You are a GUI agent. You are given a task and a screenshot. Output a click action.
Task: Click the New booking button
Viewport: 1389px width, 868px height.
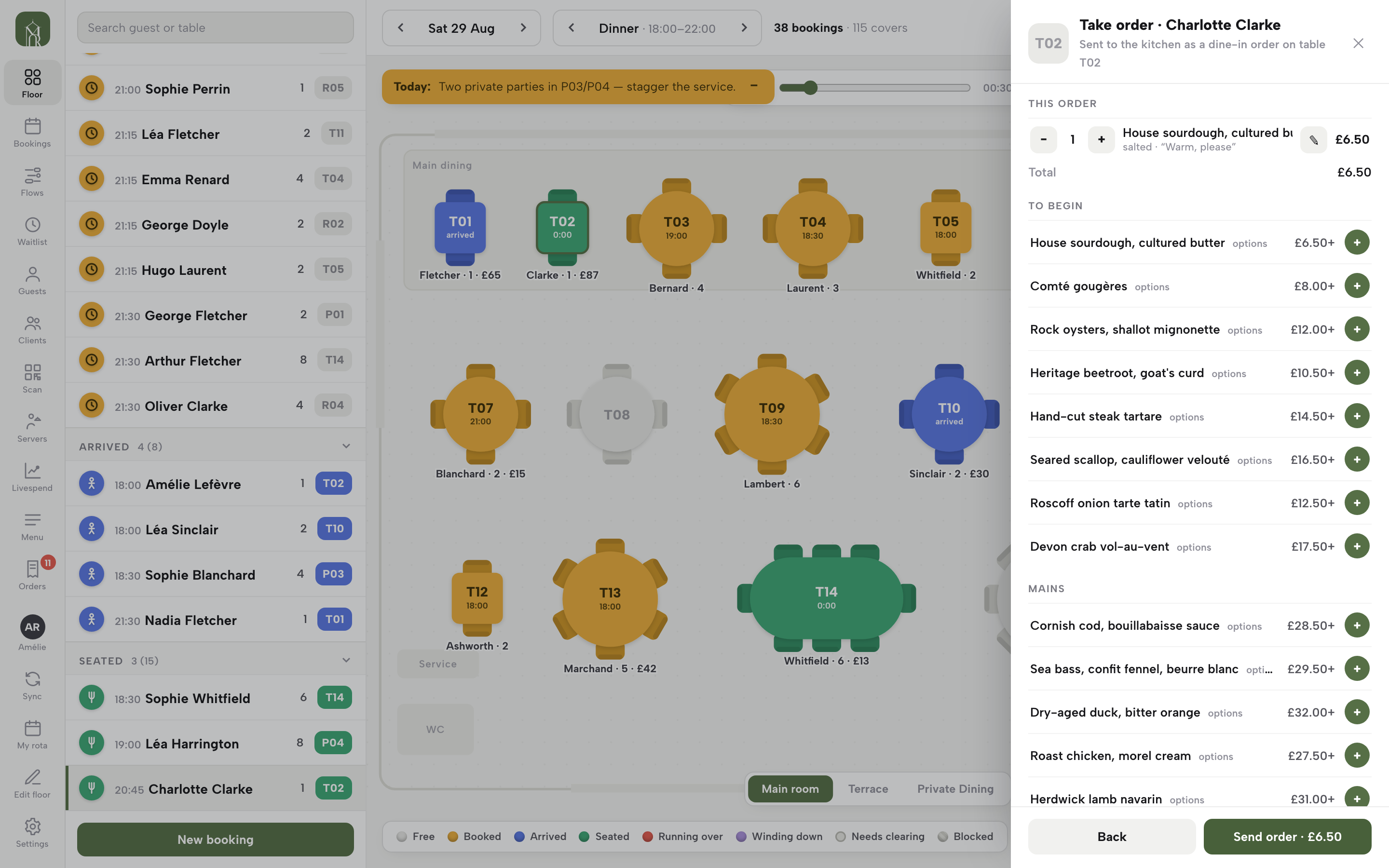(215, 839)
